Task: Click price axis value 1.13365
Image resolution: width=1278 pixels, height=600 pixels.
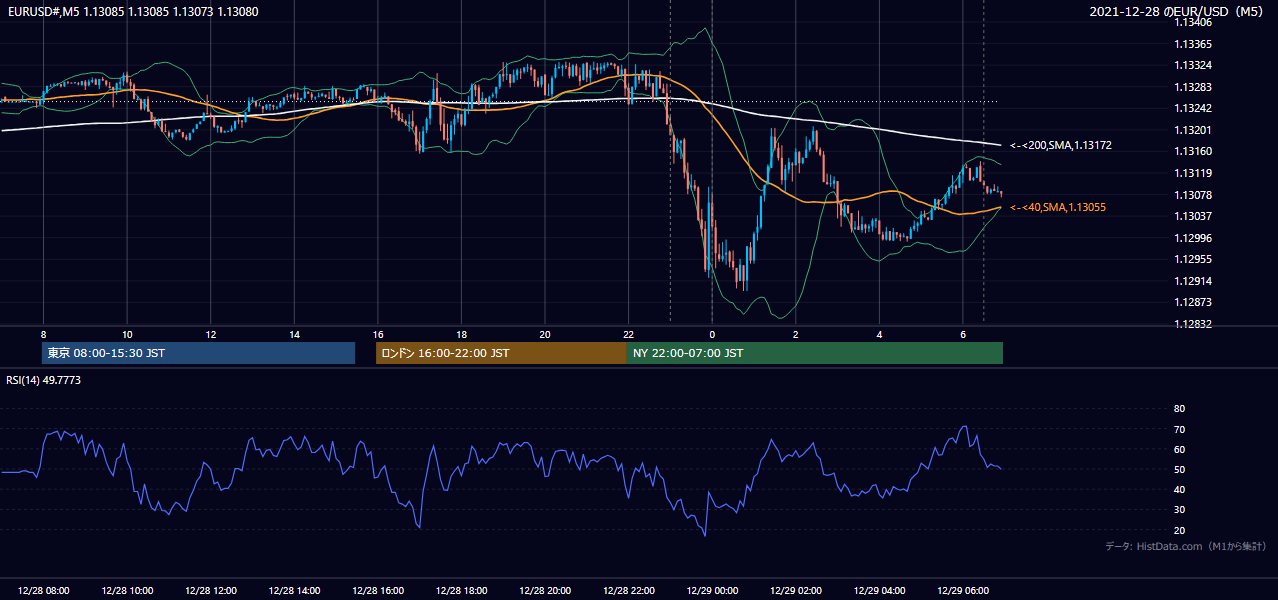Action: 1193,45
